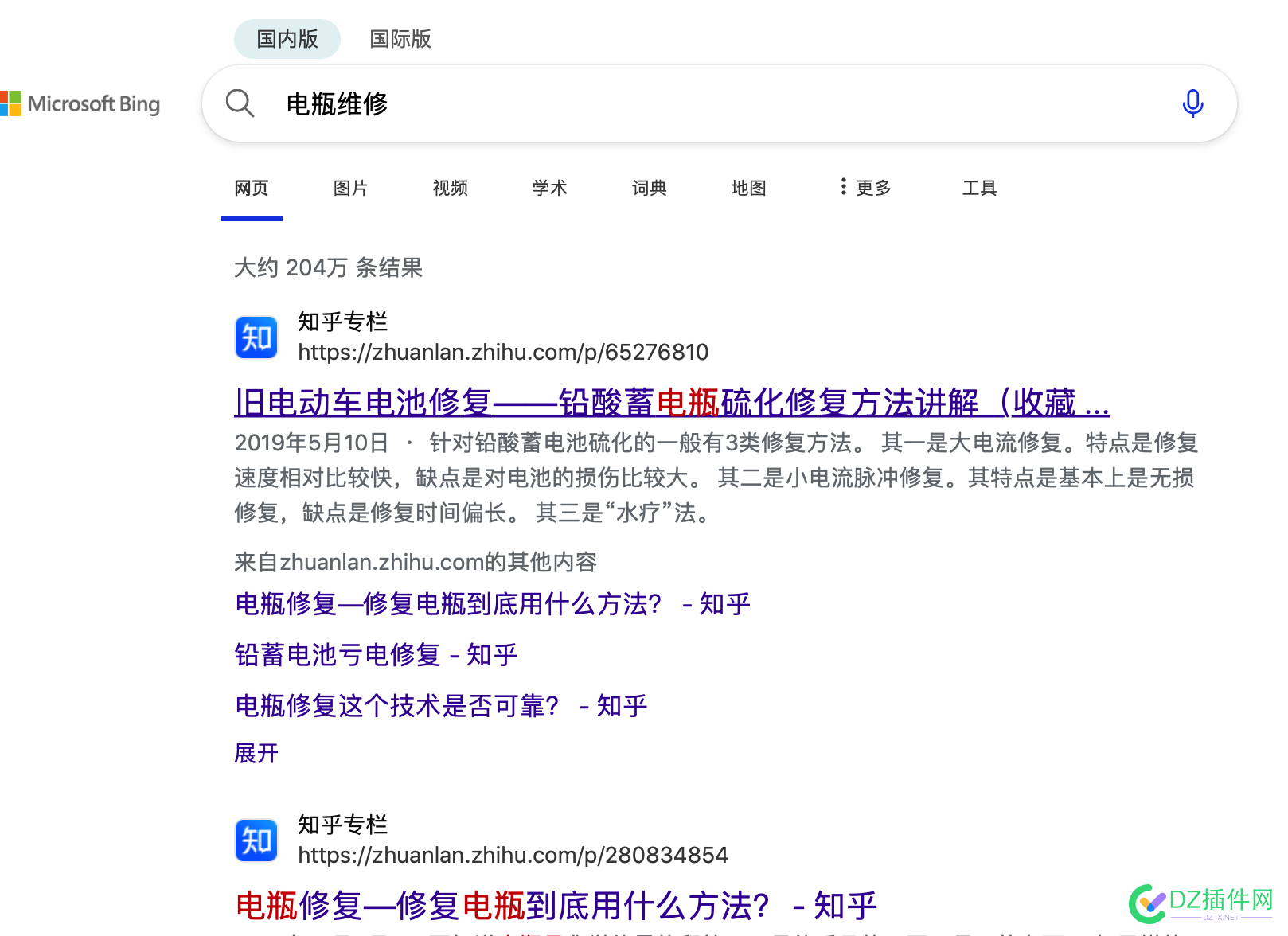Image resolution: width=1288 pixels, height=936 pixels.
Task: Open the 工具 search tools
Action: pos(979,188)
